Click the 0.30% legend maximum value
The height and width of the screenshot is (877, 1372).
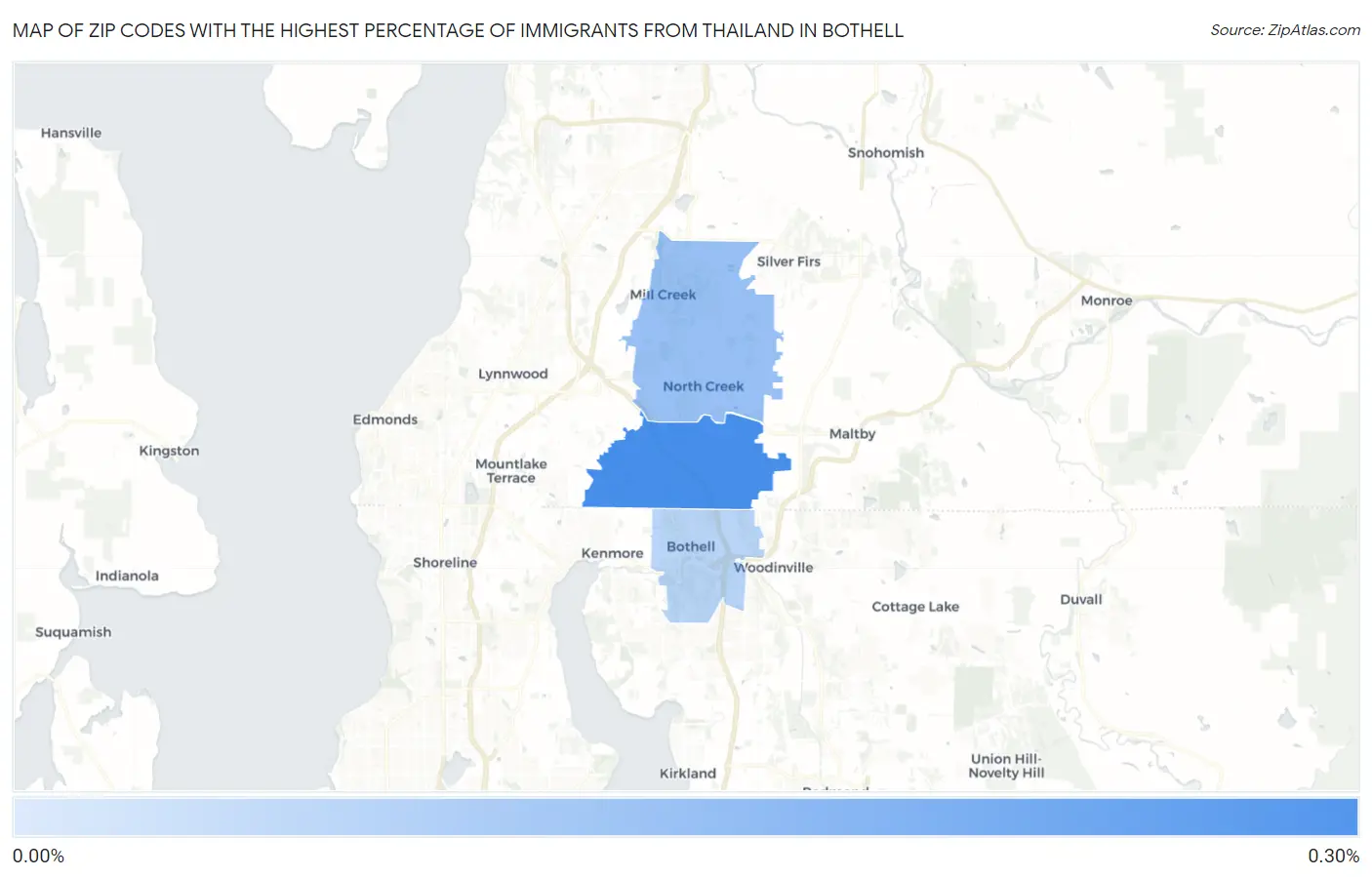pos(1333,856)
